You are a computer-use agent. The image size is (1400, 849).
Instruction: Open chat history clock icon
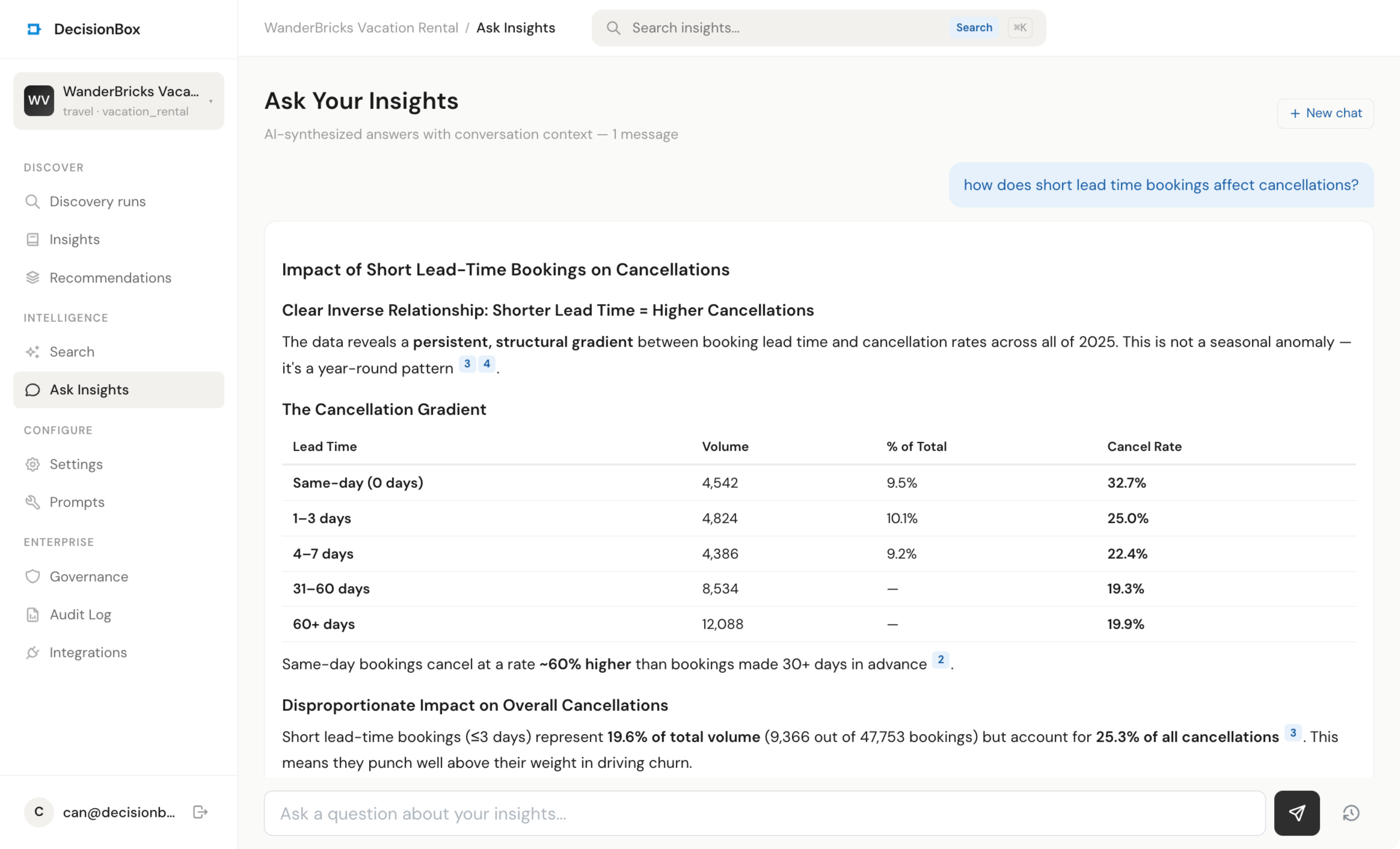click(1351, 813)
